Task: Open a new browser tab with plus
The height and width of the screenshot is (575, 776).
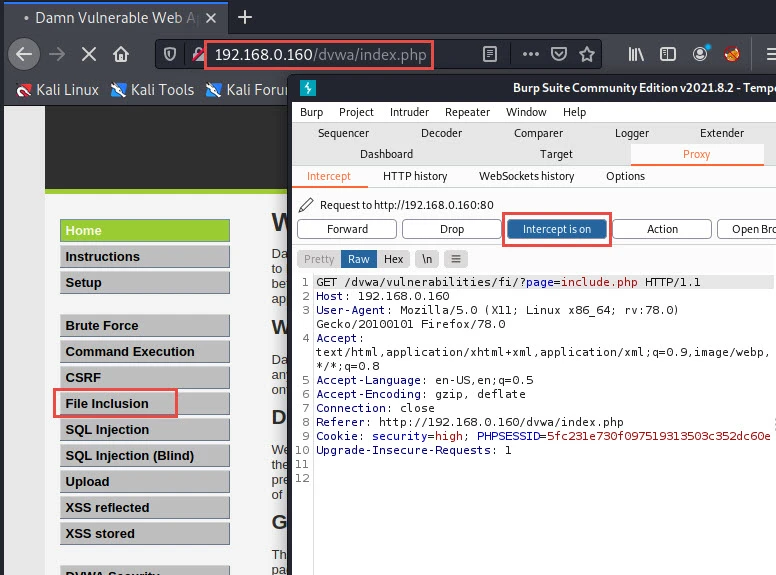Action: pyautogui.click(x=244, y=17)
